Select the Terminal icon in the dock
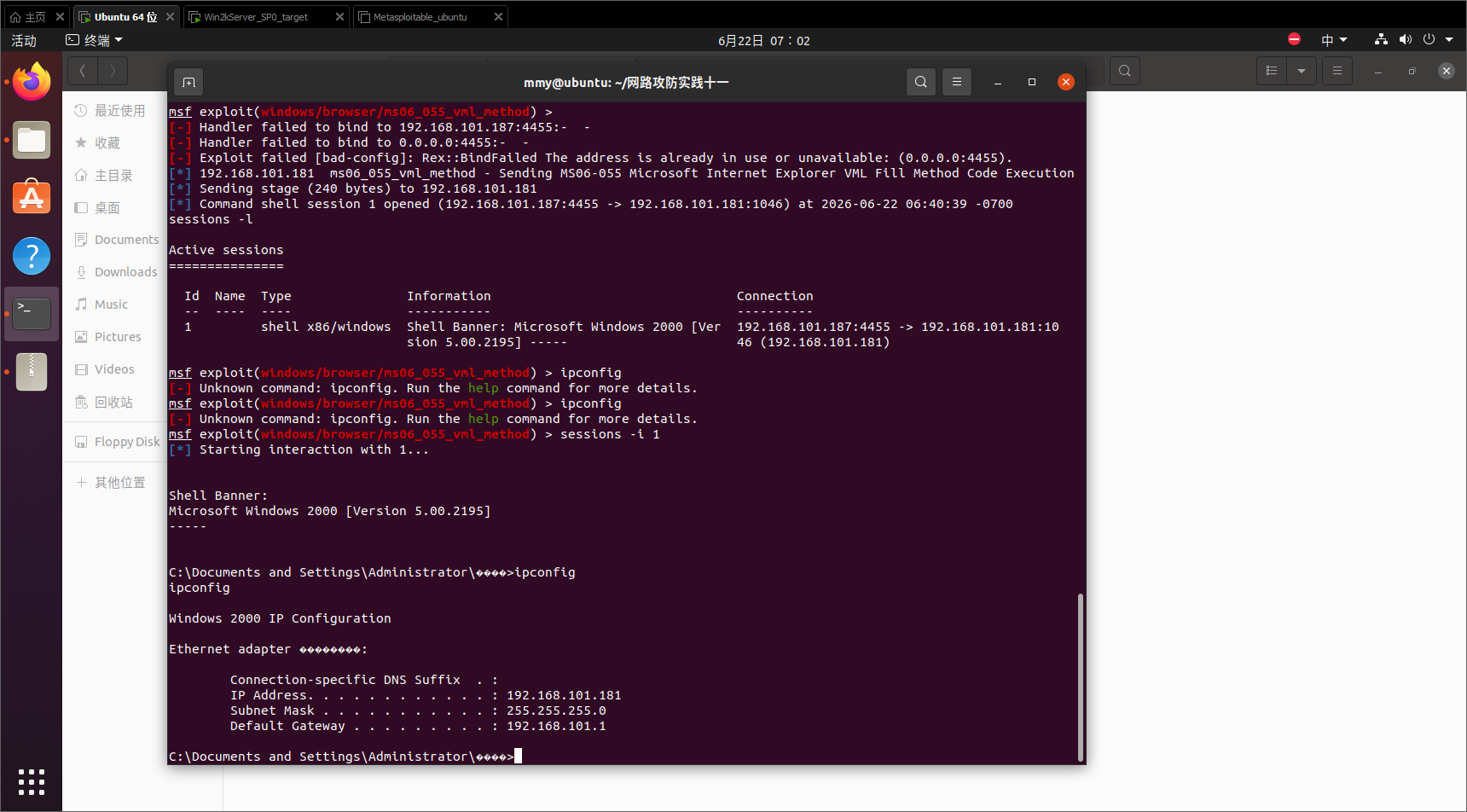Screen dimensions: 1467x812 coord(32,314)
